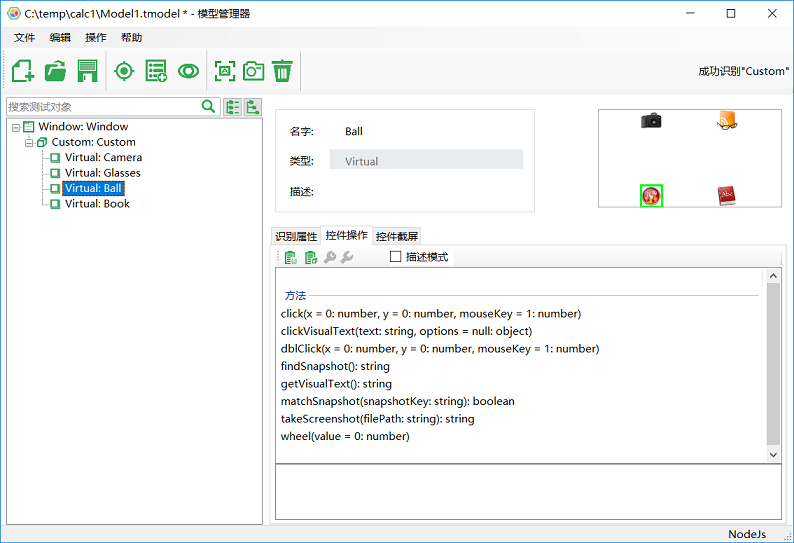794x543 pixels.
Task: Collapse the Window: Window tree node
Action: (15, 127)
